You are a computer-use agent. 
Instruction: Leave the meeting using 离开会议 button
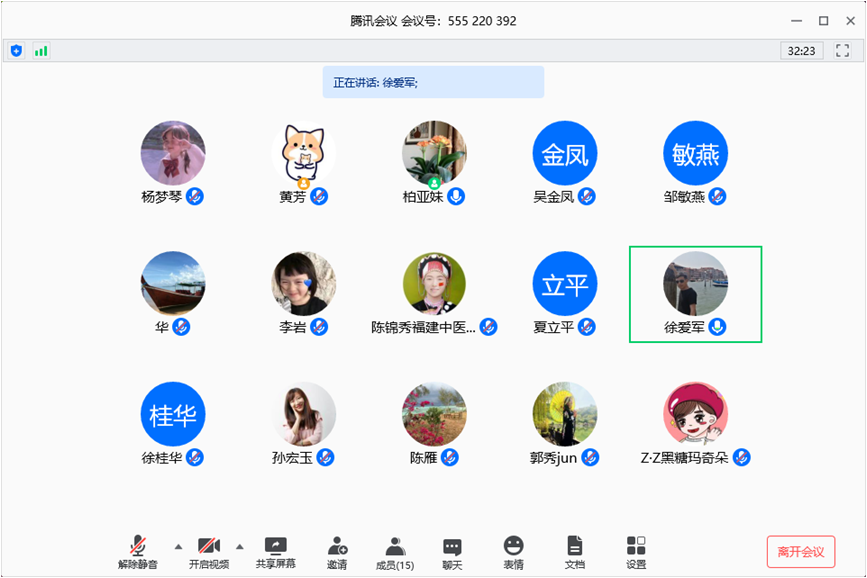point(800,551)
